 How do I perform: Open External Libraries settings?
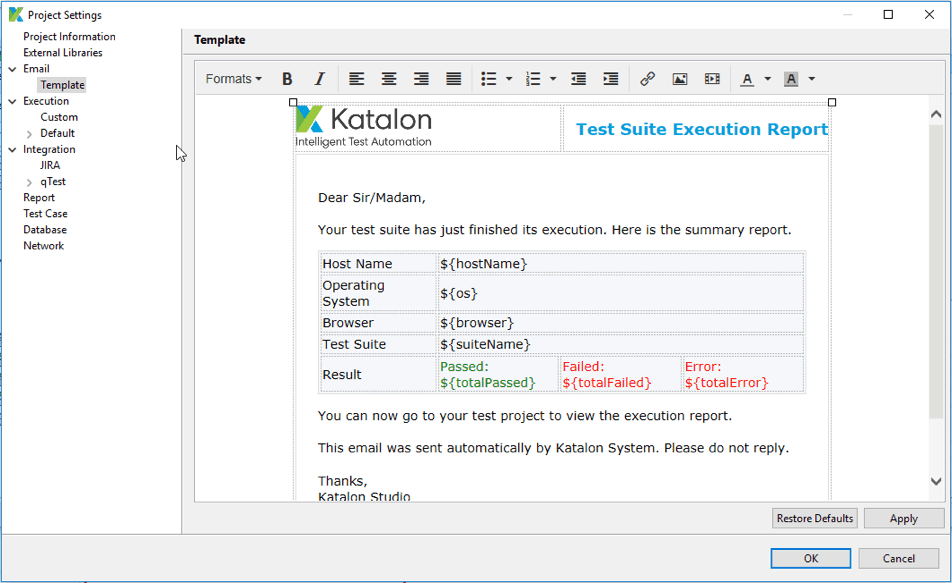[63, 53]
